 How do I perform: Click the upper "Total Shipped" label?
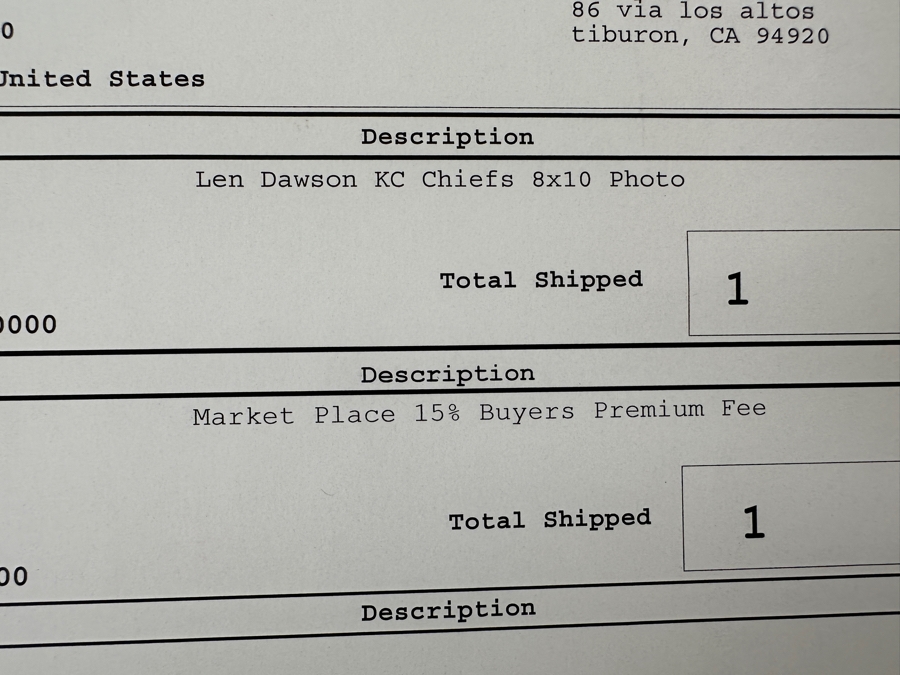[541, 280]
